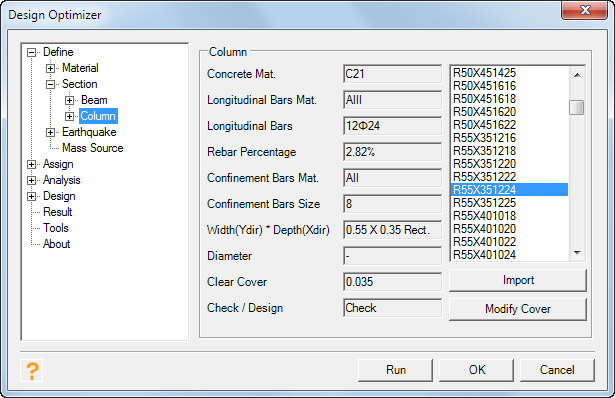
Task: Select section R55X401020 in the list
Action: 509,229
